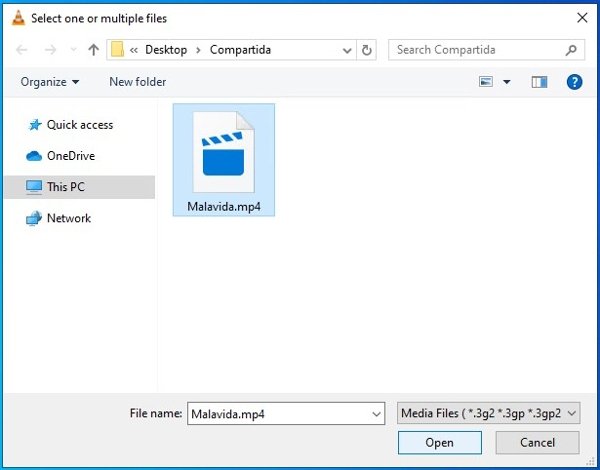
Task: Open the Organize menu
Action: coord(50,82)
